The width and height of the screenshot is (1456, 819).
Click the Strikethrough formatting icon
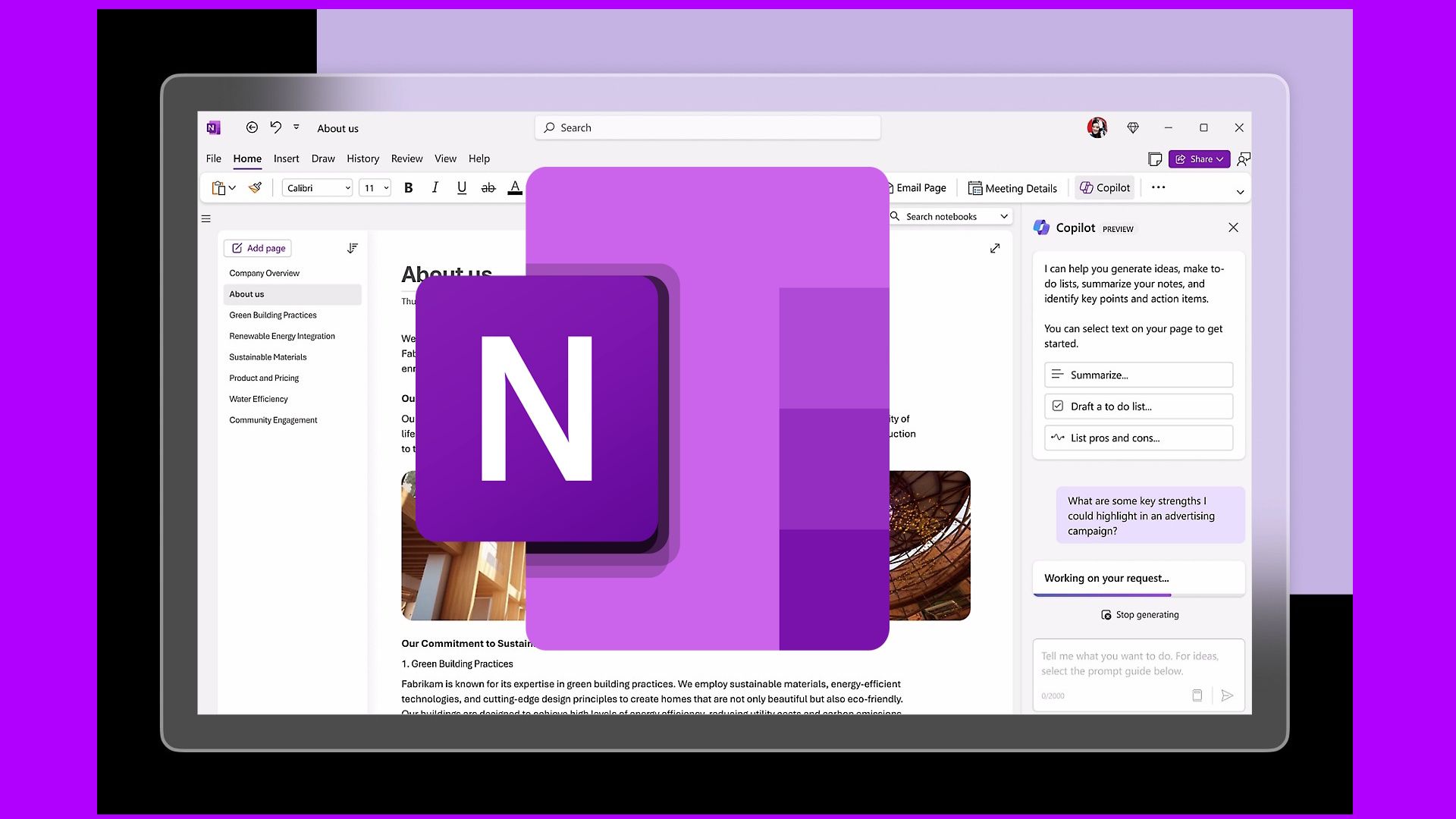487,187
